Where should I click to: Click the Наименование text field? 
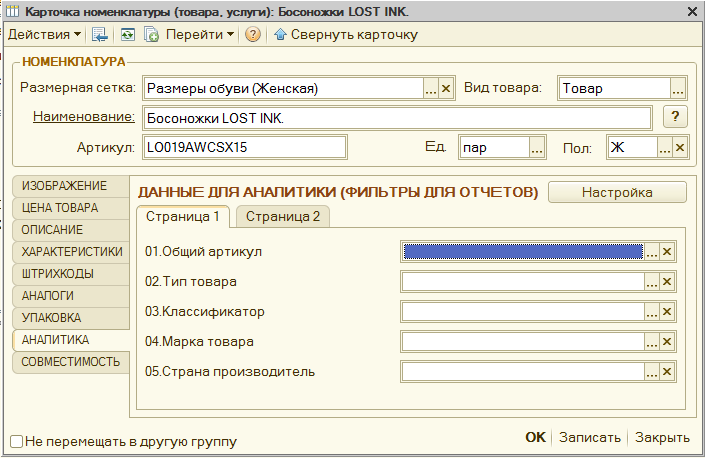click(397, 118)
